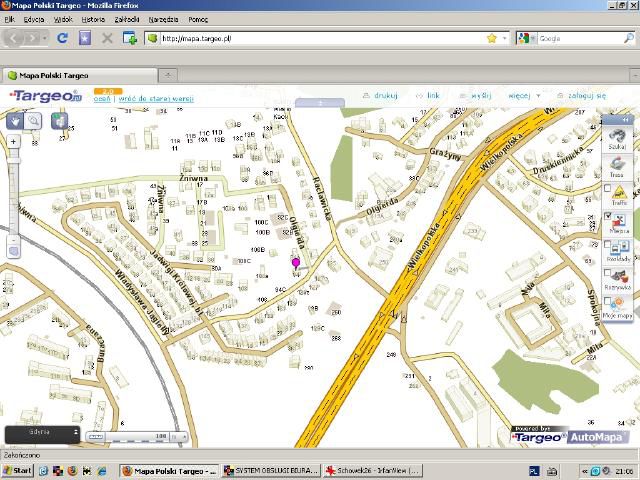Select the Mapa Polski Targeo tab
The image size is (640, 480).
tap(80, 76)
